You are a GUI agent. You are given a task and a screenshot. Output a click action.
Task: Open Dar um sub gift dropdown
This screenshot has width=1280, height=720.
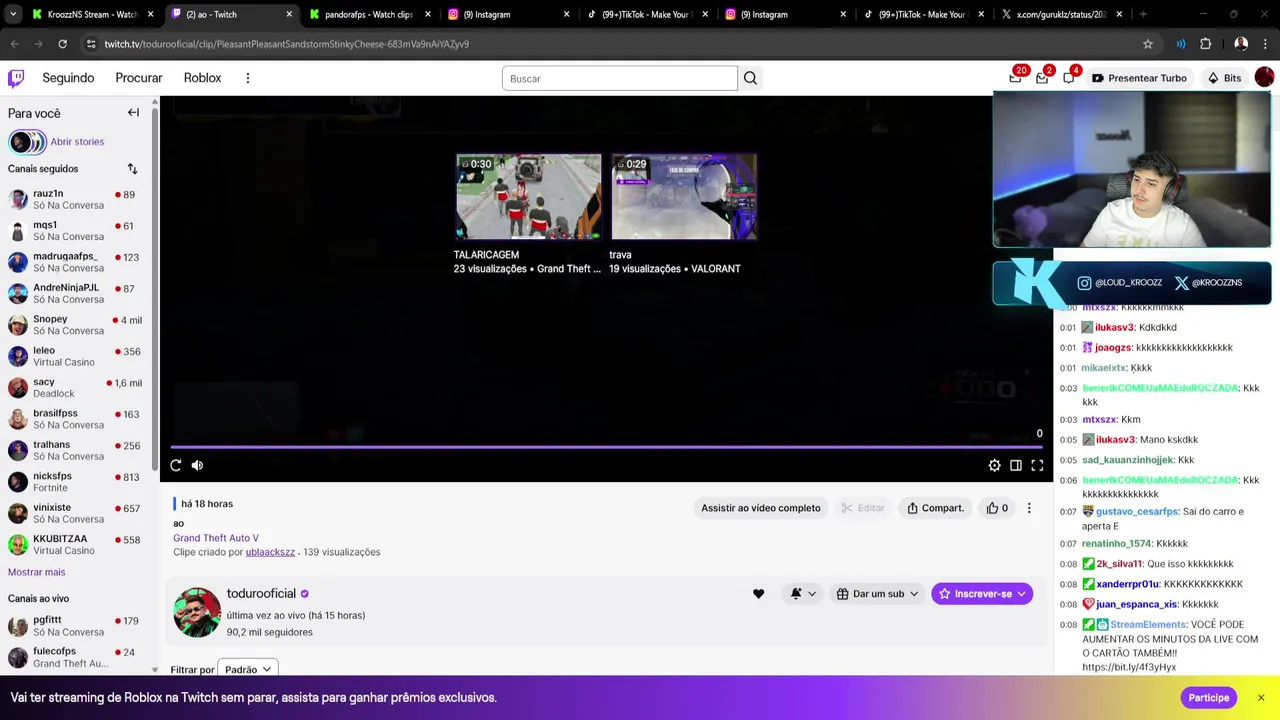[x=877, y=594]
